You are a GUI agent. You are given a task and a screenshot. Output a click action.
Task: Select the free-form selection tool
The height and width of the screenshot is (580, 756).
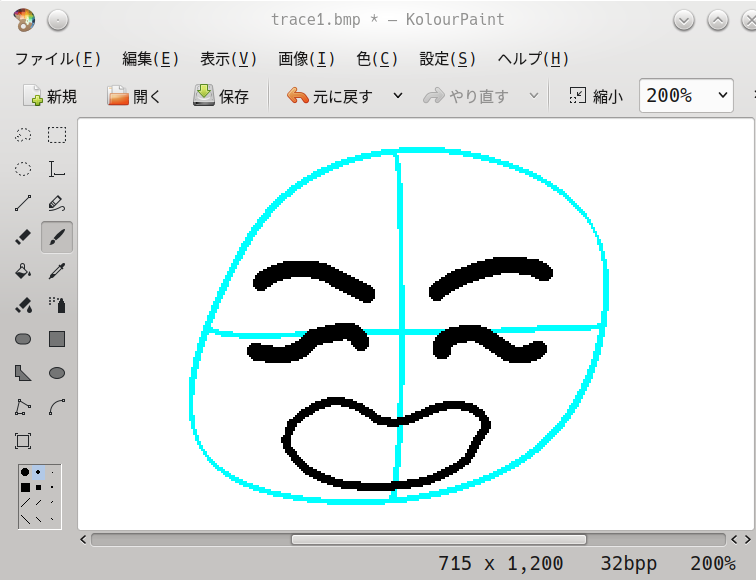[x=23, y=135]
